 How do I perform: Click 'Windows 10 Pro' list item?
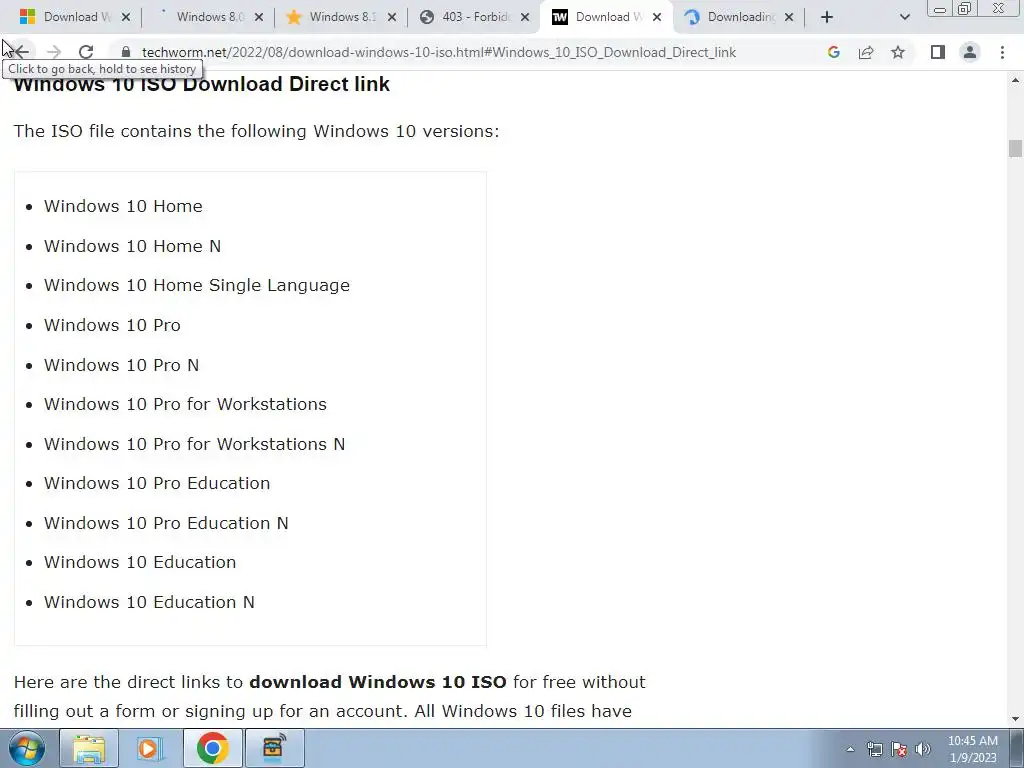pyautogui.click(x=112, y=325)
